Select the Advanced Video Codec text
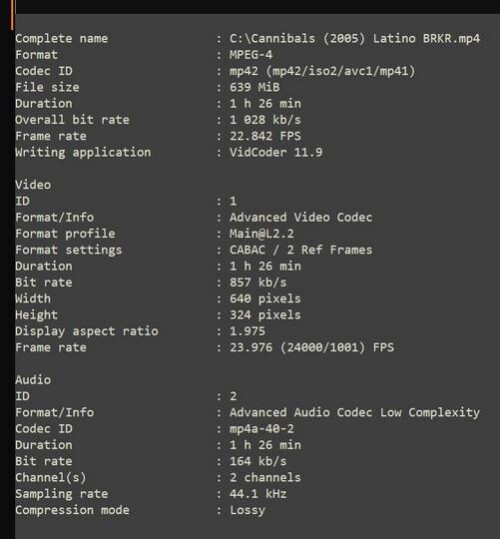 301,217
